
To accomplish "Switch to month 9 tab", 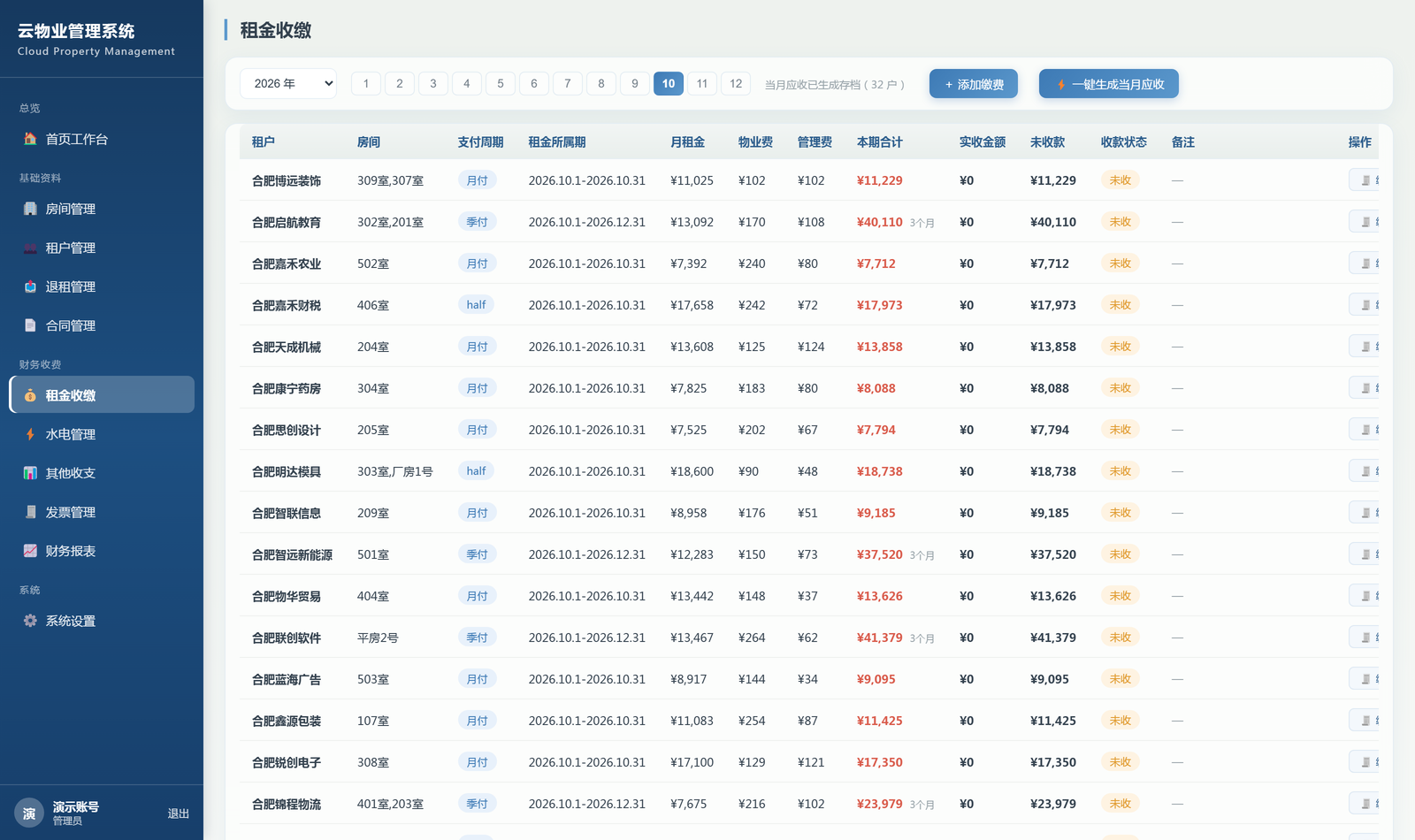I will 635,83.
